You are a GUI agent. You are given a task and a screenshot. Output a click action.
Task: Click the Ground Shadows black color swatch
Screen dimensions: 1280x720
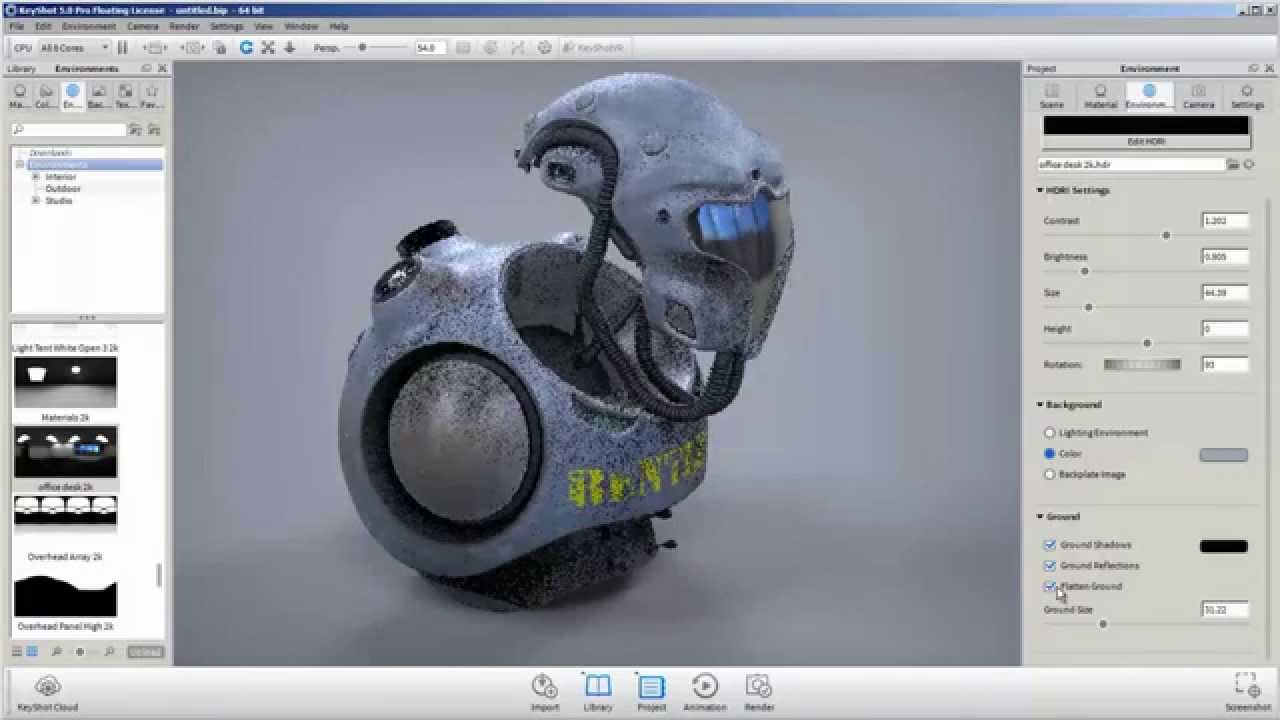(1224, 546)
